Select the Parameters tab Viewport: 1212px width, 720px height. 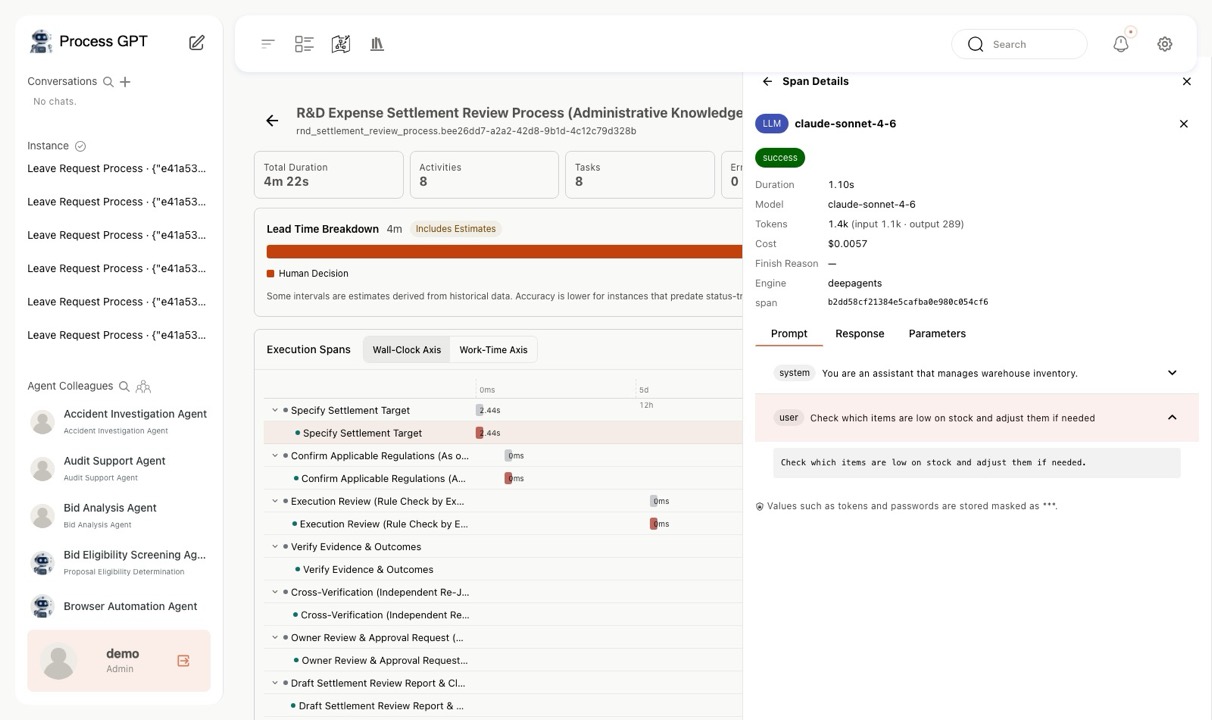(x=937, y=334)
